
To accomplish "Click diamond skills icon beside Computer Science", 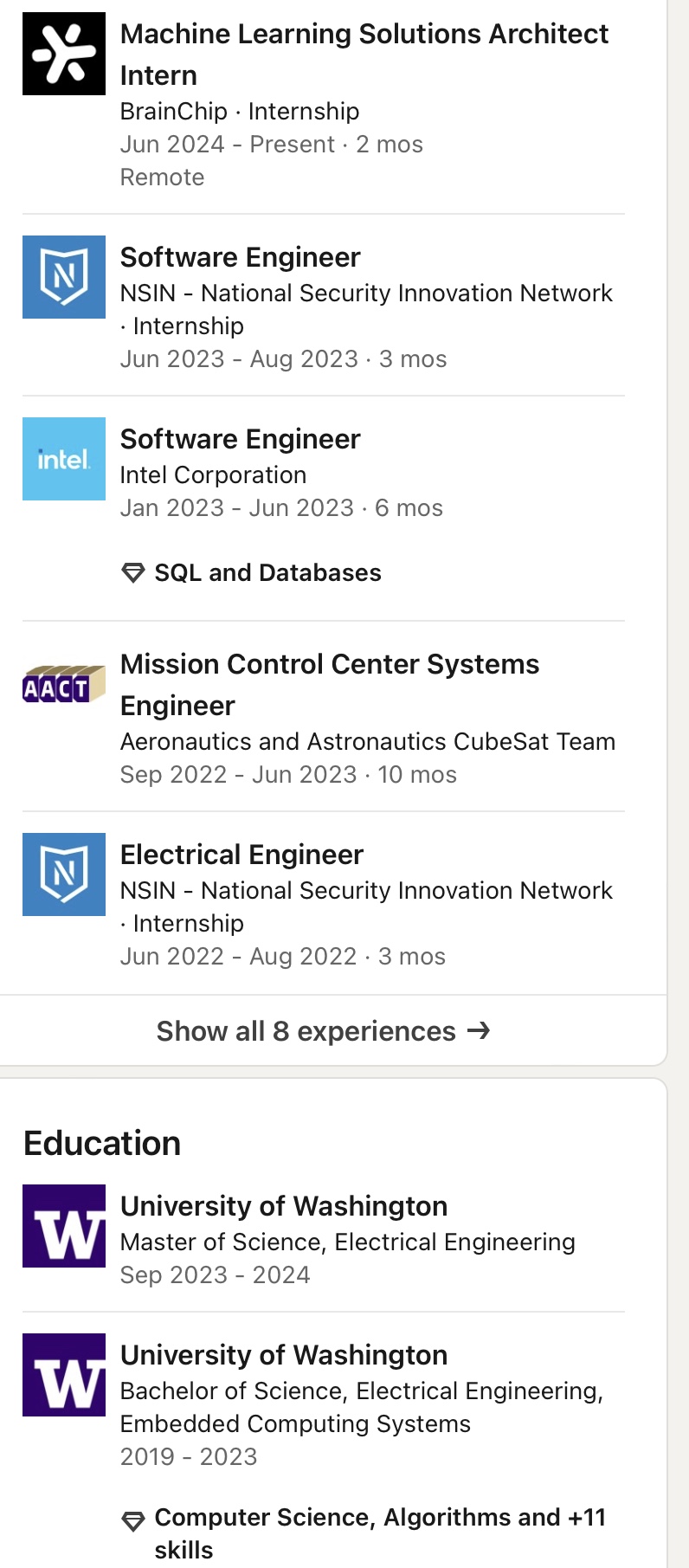I will (x=133, y=1520).
